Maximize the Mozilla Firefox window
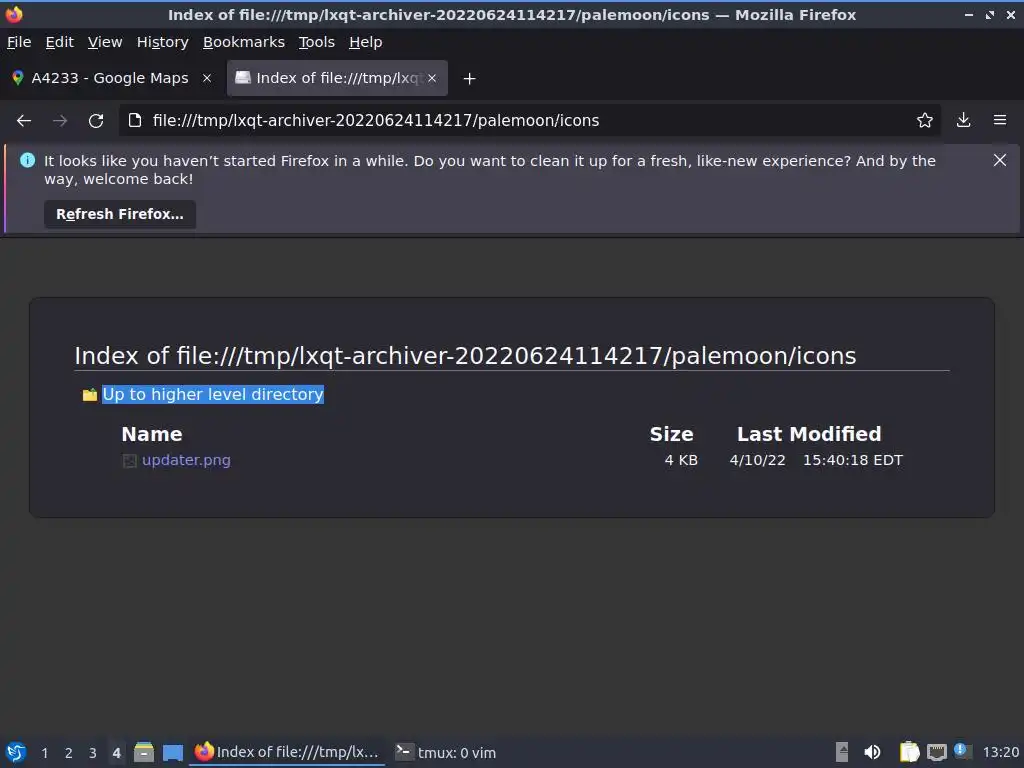The width and height of the screenshot is (1024, 768). (x=990, y=14)
